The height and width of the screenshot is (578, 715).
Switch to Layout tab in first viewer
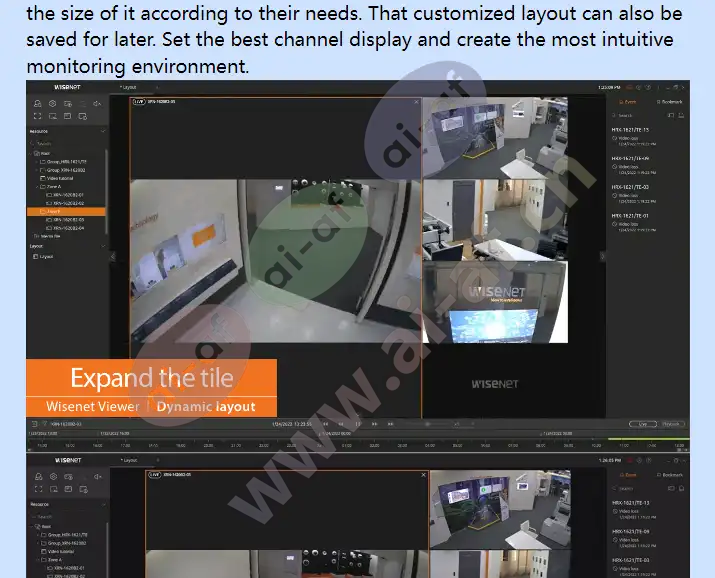[128, 87]
